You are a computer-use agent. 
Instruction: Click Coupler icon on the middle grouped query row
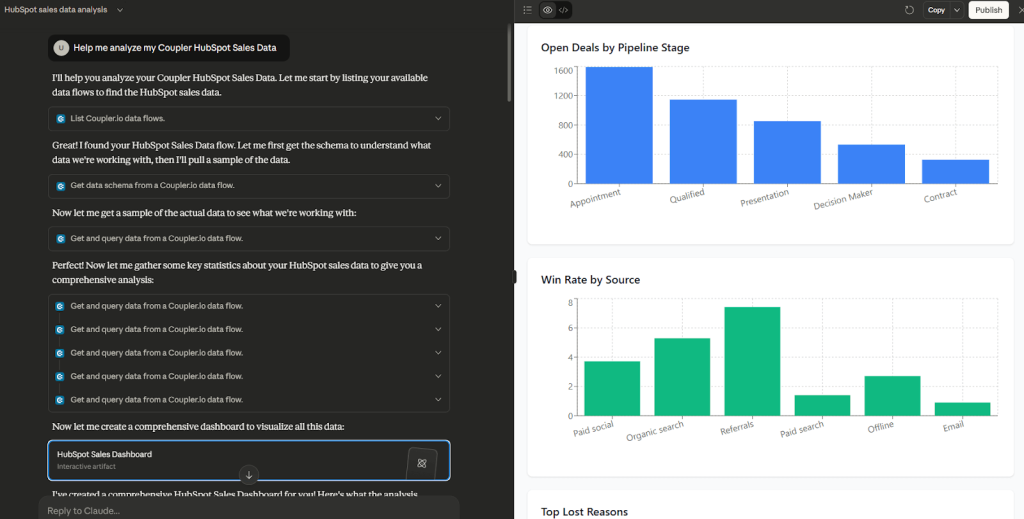pyautogui.click(x=60, y=353)
